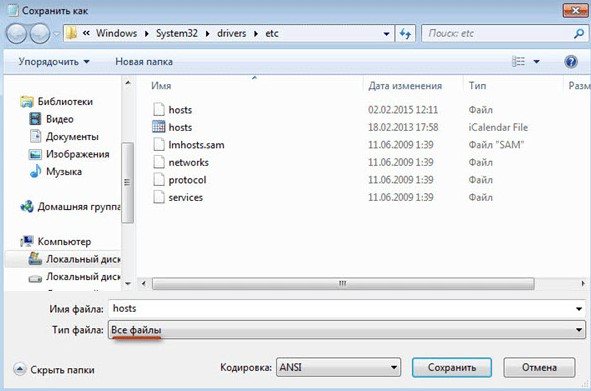Click the networks file icon
Image resolution: width=591 pixels, height=391 pixels.
(159, 162)
